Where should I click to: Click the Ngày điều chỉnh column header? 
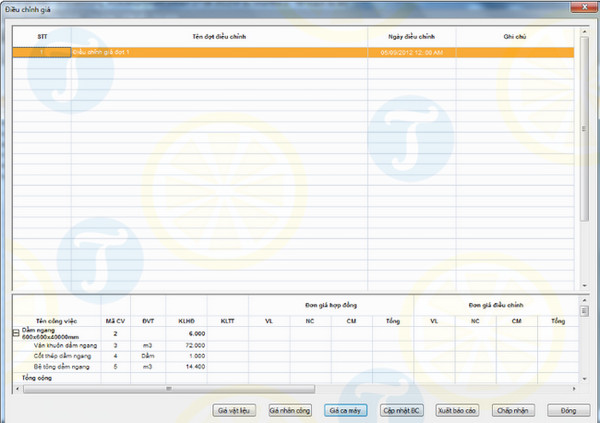(x=412, y=36)
